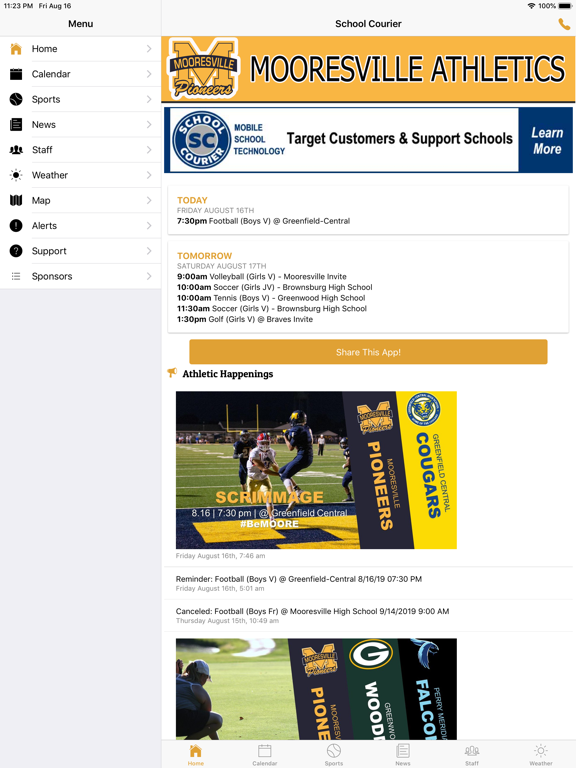This screenshot has width=576, height=768.
Task: Expand the Staff row chevron
Action: 149,150
